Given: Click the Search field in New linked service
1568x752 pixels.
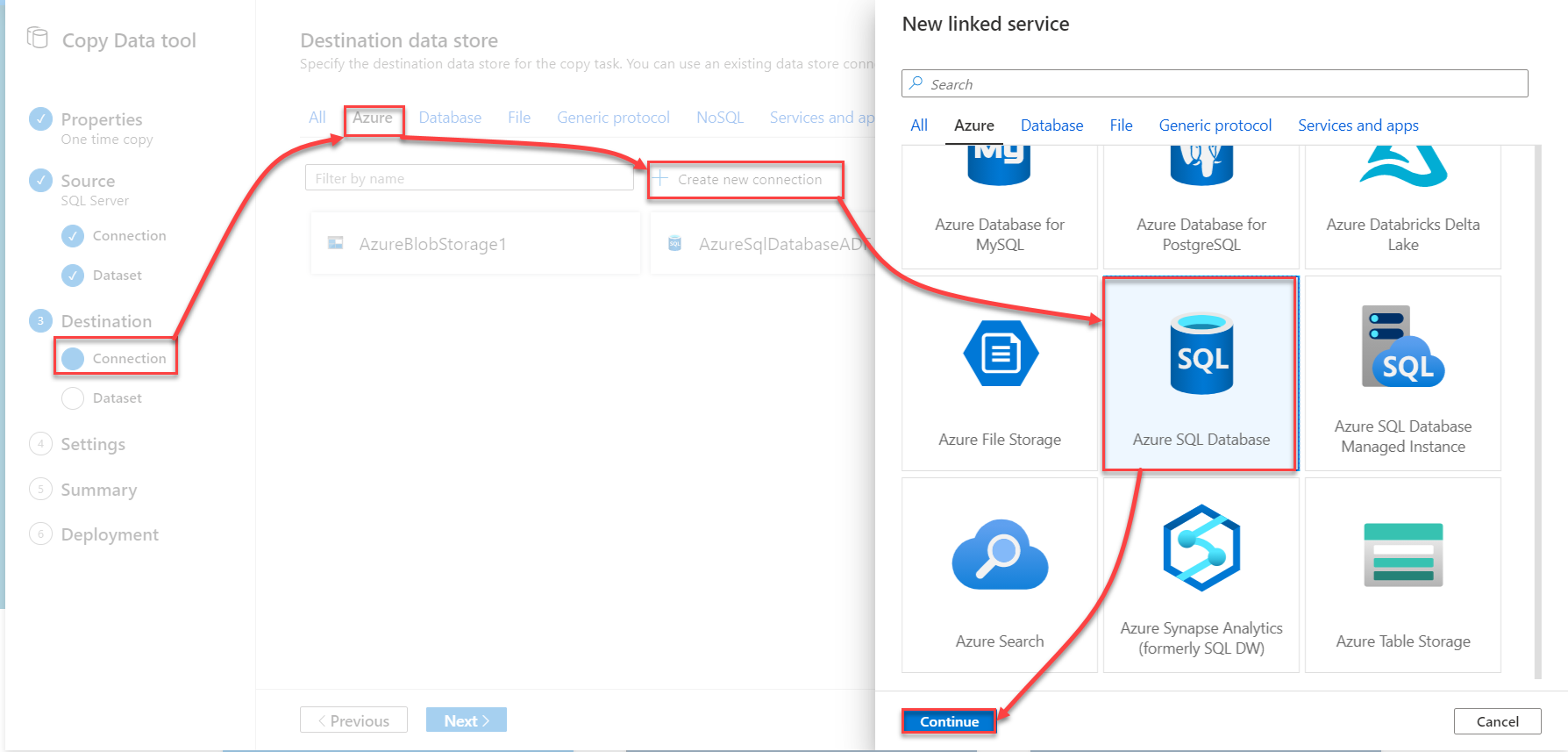Looking at the screenshot, I should (x=1215, y=84).
